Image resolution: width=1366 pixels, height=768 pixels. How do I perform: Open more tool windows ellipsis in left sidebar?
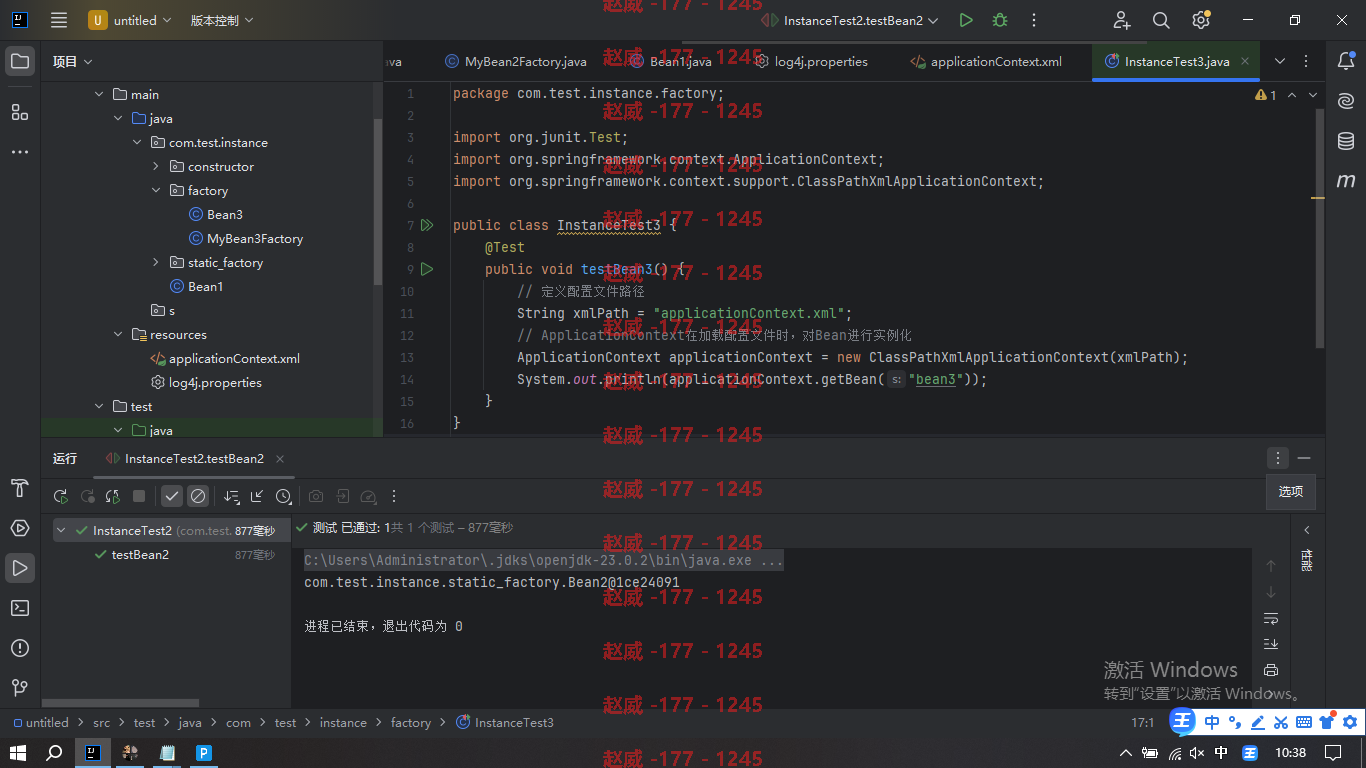tap(20, 152)
